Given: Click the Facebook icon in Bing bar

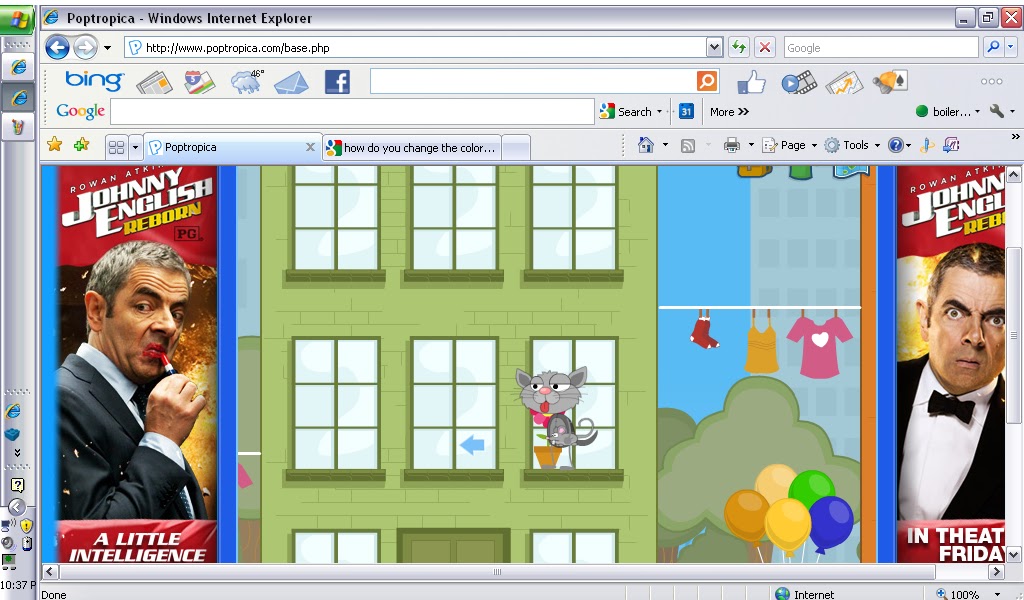Looking at the screenshot, I should point(337,82).
